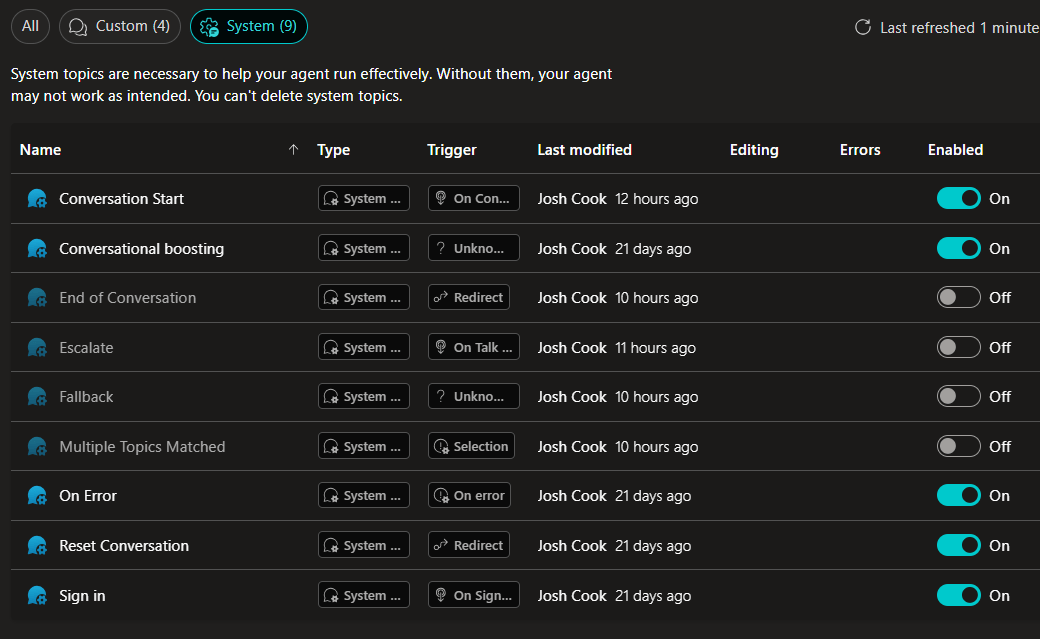Click the On error trigger badge
Image resolution: width=1040 pixels, height=639 pixels.
(x=469, y=495)
